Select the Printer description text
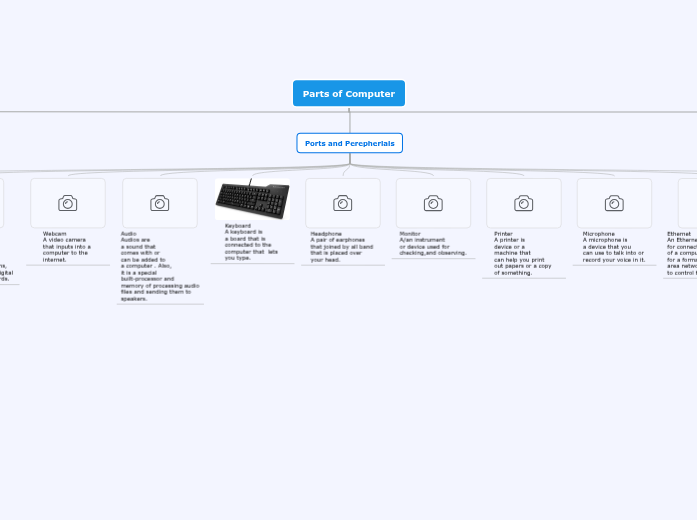Image resolution: width=697 pixels, height=520 pixels. (522, 254)
